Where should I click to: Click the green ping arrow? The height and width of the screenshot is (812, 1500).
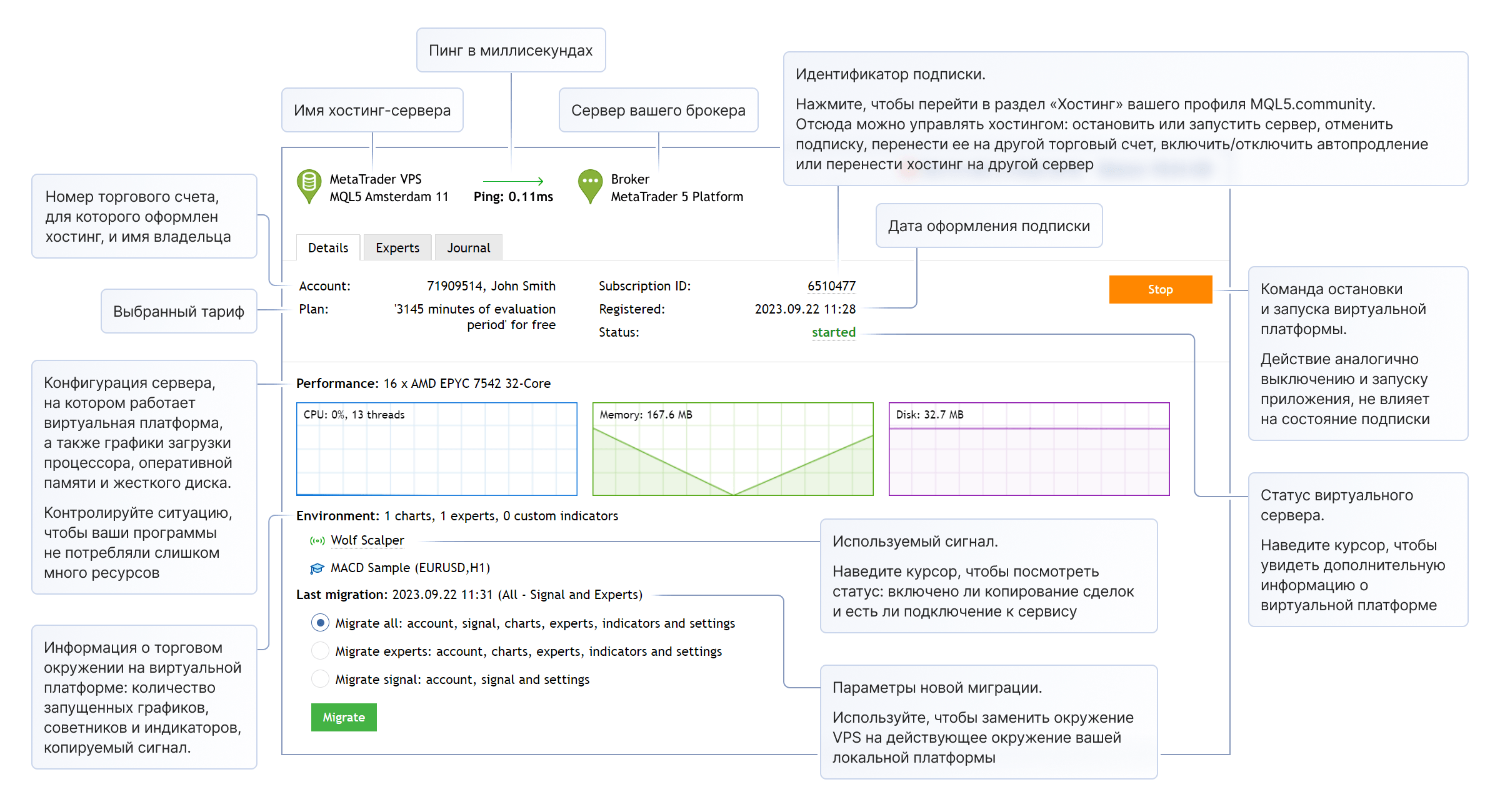513,181
